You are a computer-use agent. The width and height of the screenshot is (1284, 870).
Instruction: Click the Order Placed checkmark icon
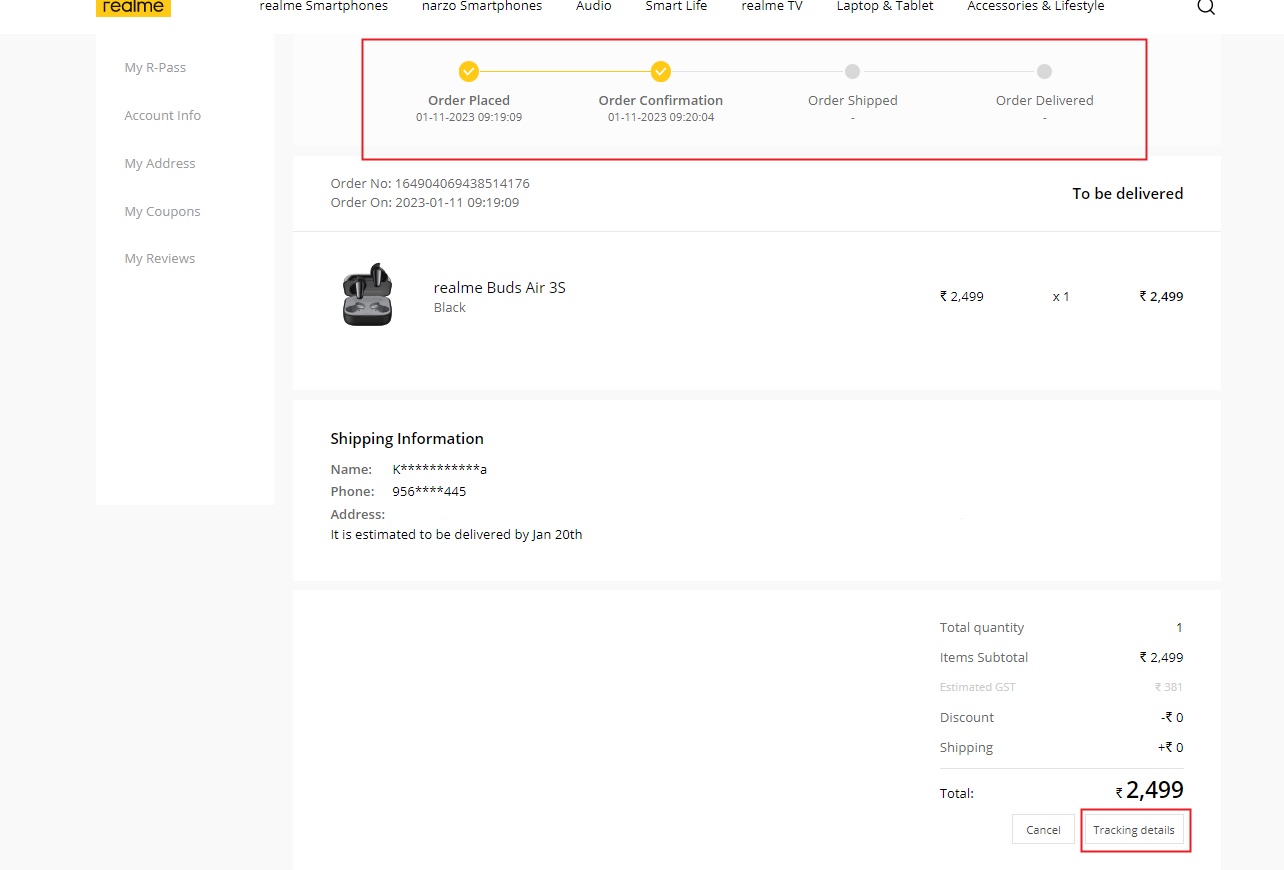pos(468,71)
